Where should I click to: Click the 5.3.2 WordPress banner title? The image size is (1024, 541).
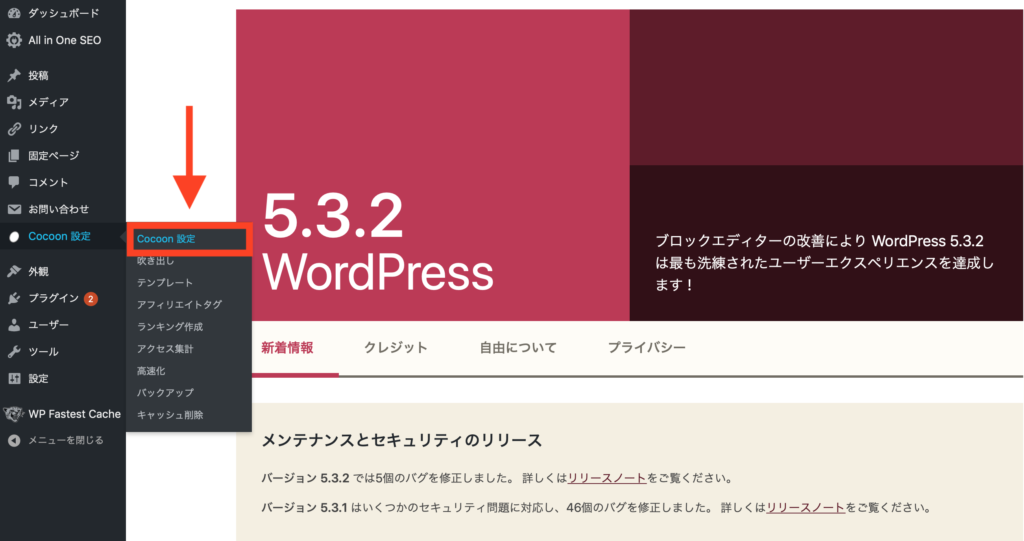tap(377, 242)
